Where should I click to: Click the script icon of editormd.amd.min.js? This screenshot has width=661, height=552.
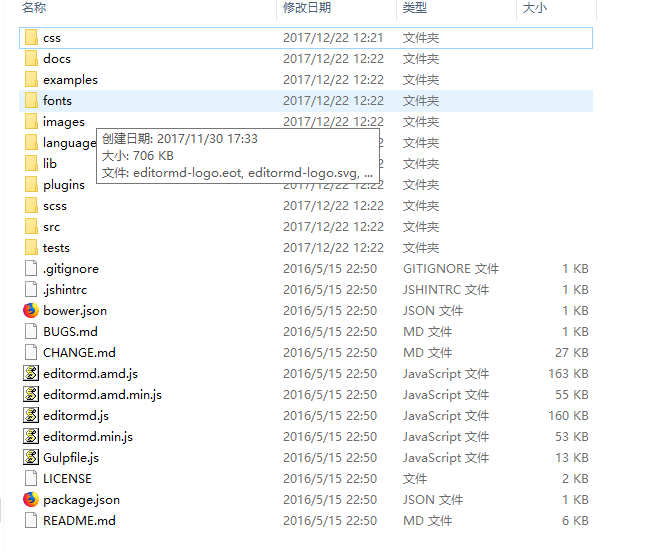(31, 395)
